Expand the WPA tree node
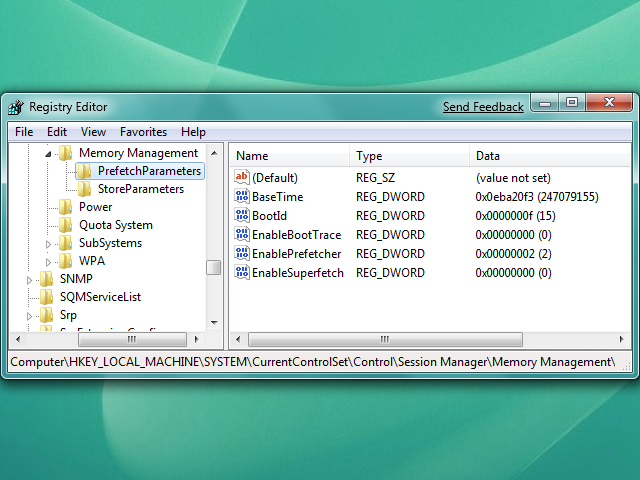This screenshot has height=480, width=640. [48, 262]
